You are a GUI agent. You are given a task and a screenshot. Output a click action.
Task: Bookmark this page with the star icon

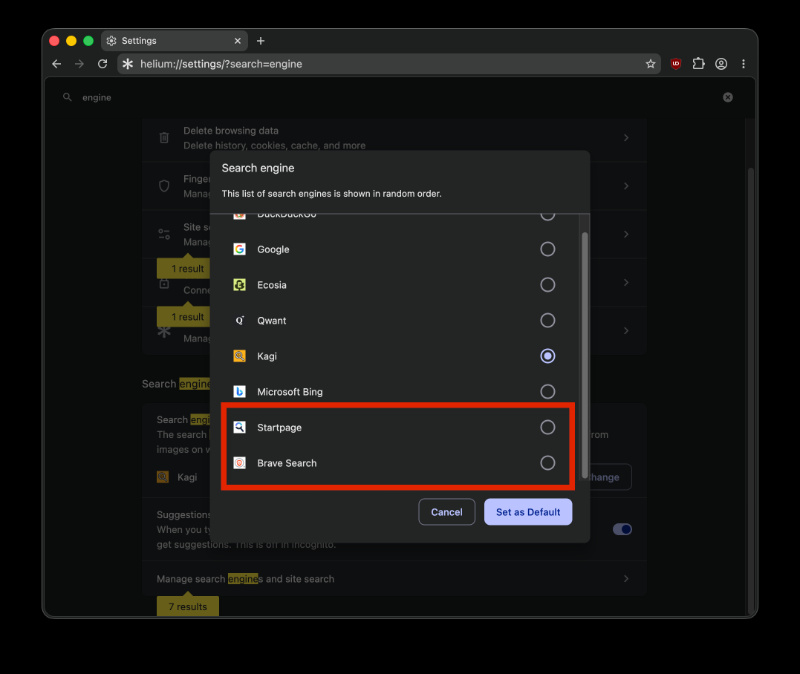coord(651,64)
